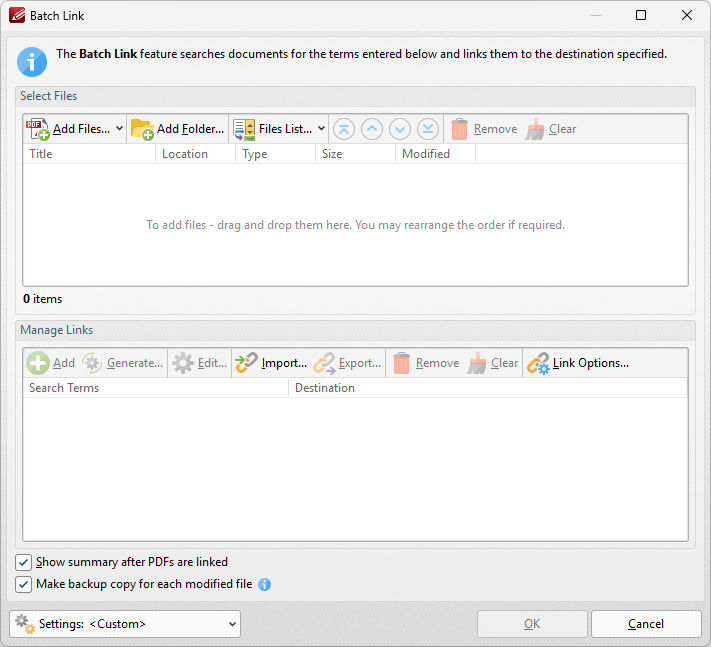Click the Cancel button
This screenshot has height=647, width=711.
646,624
